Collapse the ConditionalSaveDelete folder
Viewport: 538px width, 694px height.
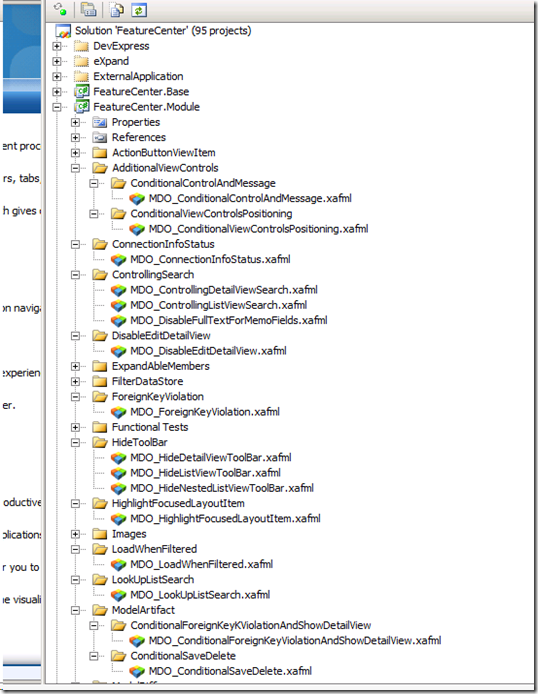pos(94,656)
